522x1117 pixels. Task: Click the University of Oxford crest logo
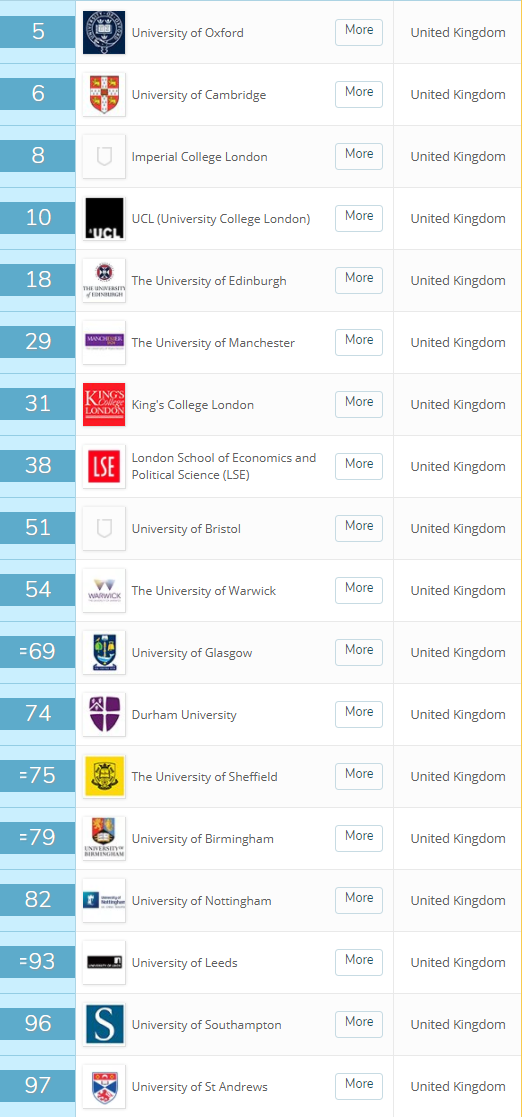point(104,32)
